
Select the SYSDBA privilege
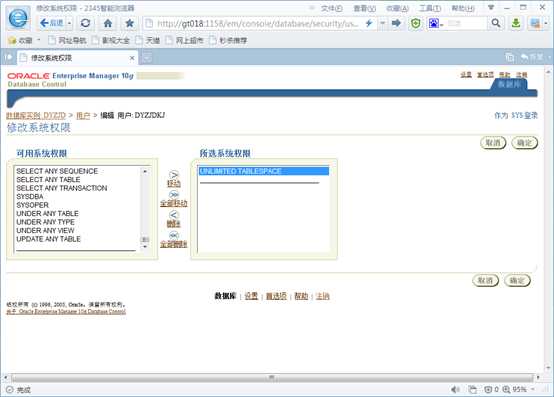coord(30,196)
